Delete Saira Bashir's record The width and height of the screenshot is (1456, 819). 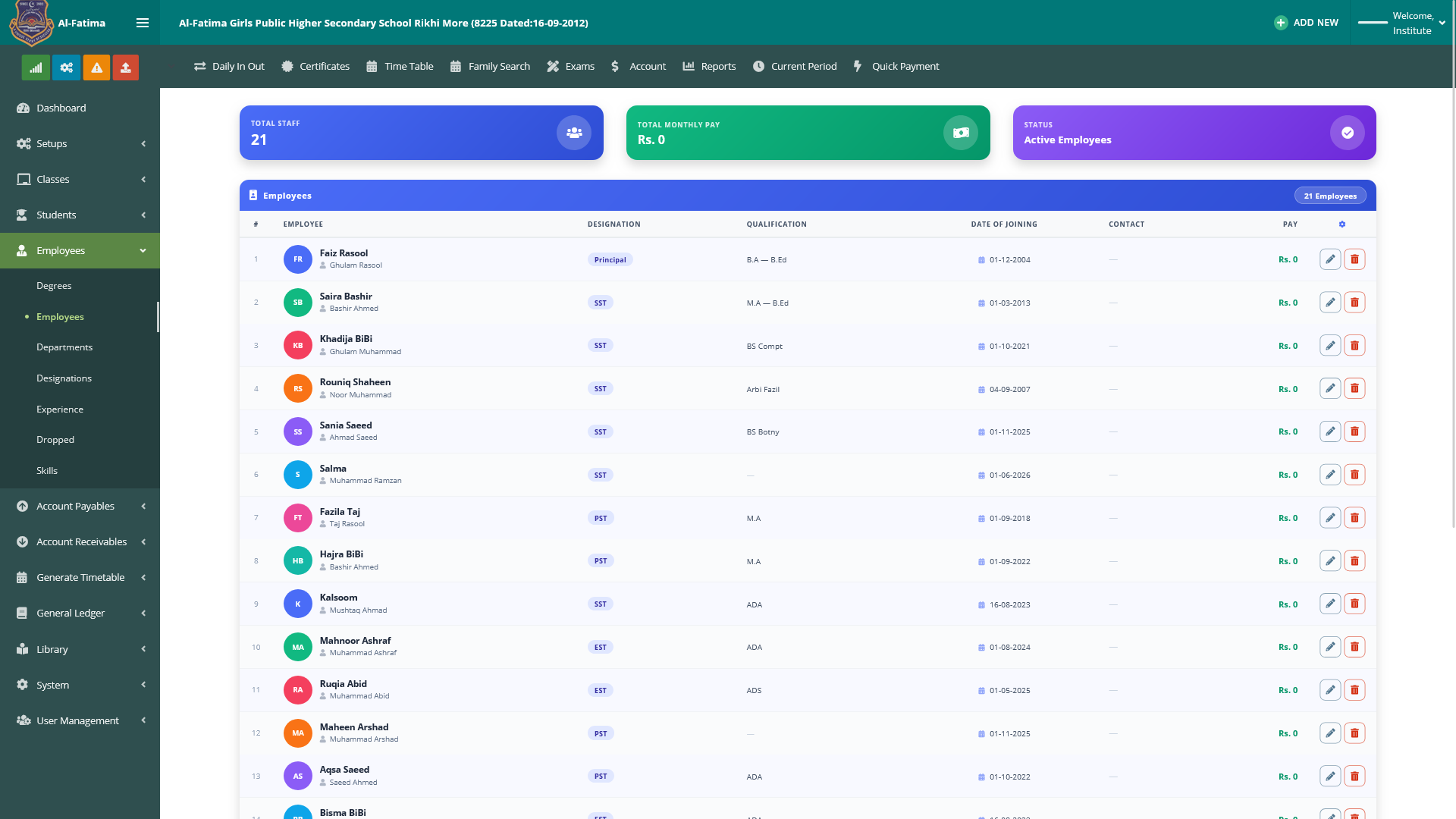[x=1354, y=303]
